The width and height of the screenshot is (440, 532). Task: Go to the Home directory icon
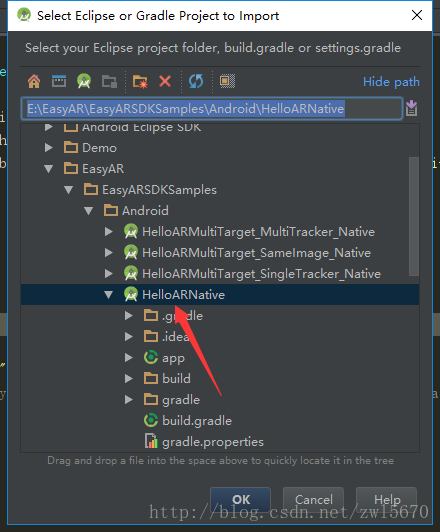(34, 81)
